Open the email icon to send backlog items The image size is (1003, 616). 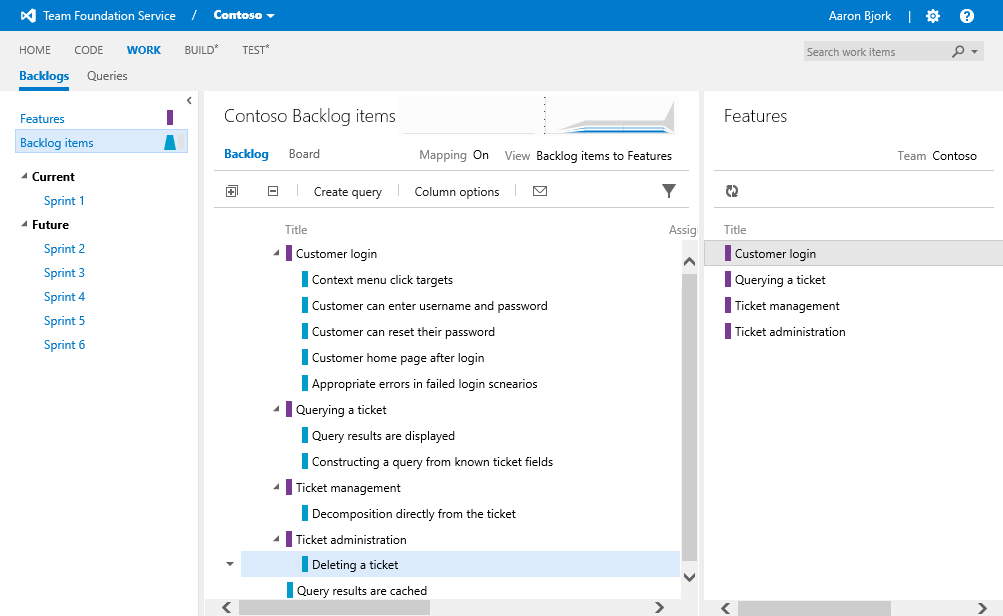539,190
